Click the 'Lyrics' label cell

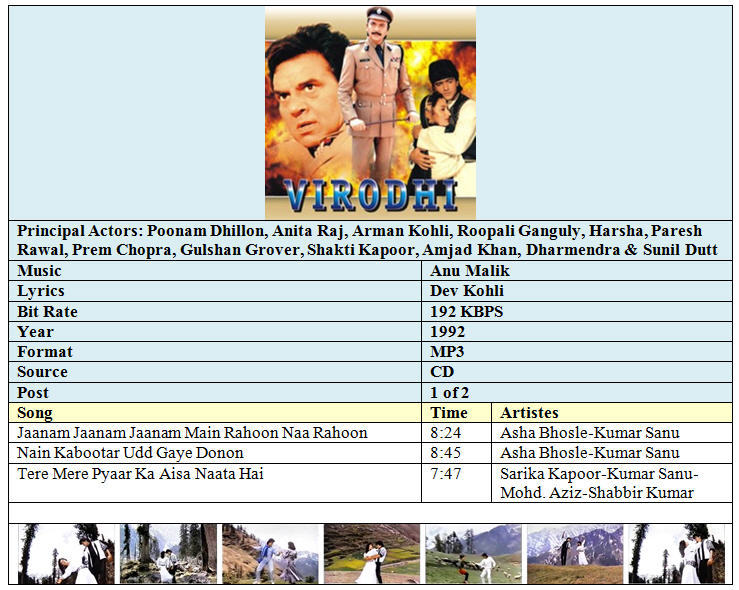215,291
